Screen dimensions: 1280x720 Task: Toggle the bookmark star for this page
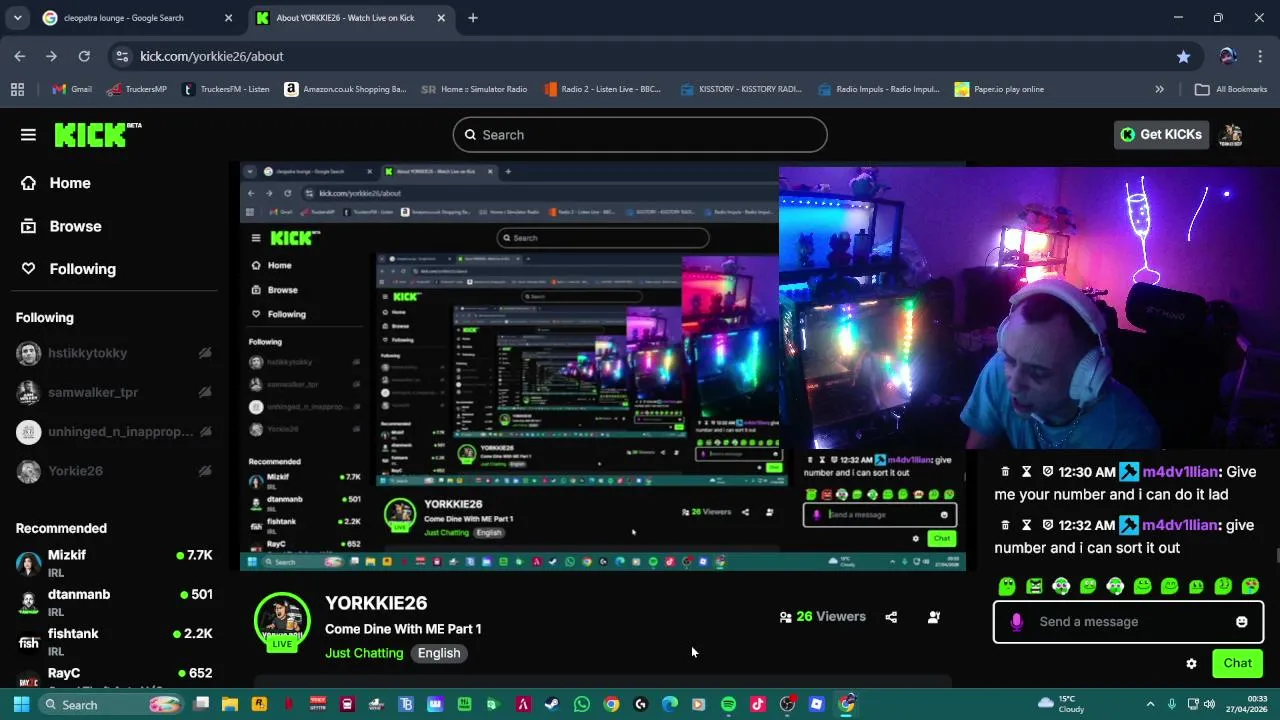click(1183, 56)
